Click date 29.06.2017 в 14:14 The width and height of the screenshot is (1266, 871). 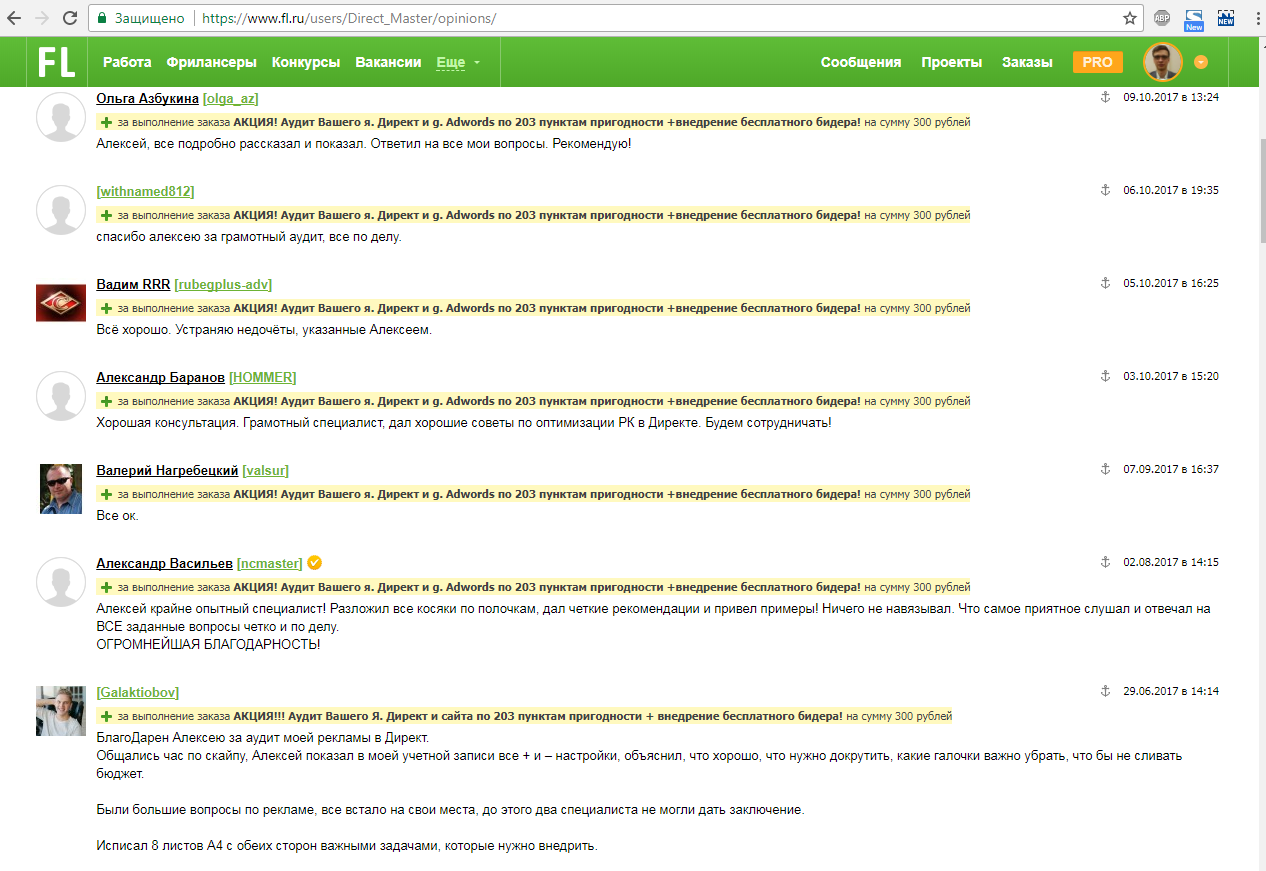pyautogui.click(x=1171, y=691)
